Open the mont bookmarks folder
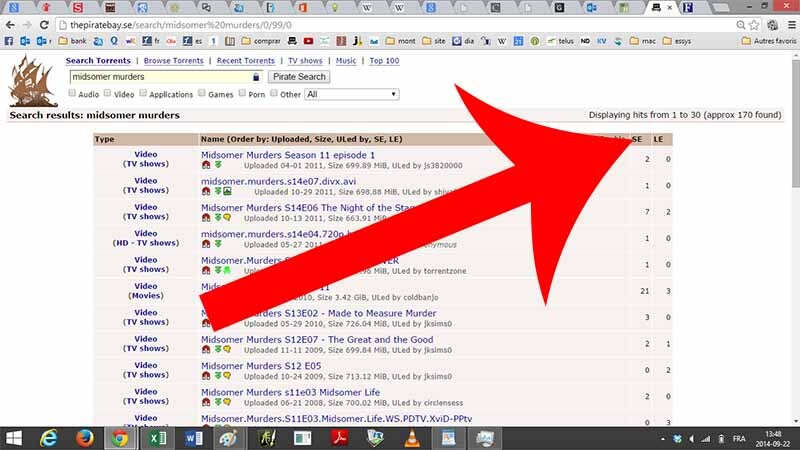The height and width of the screenshot is (450, 800). click(401, 41)
